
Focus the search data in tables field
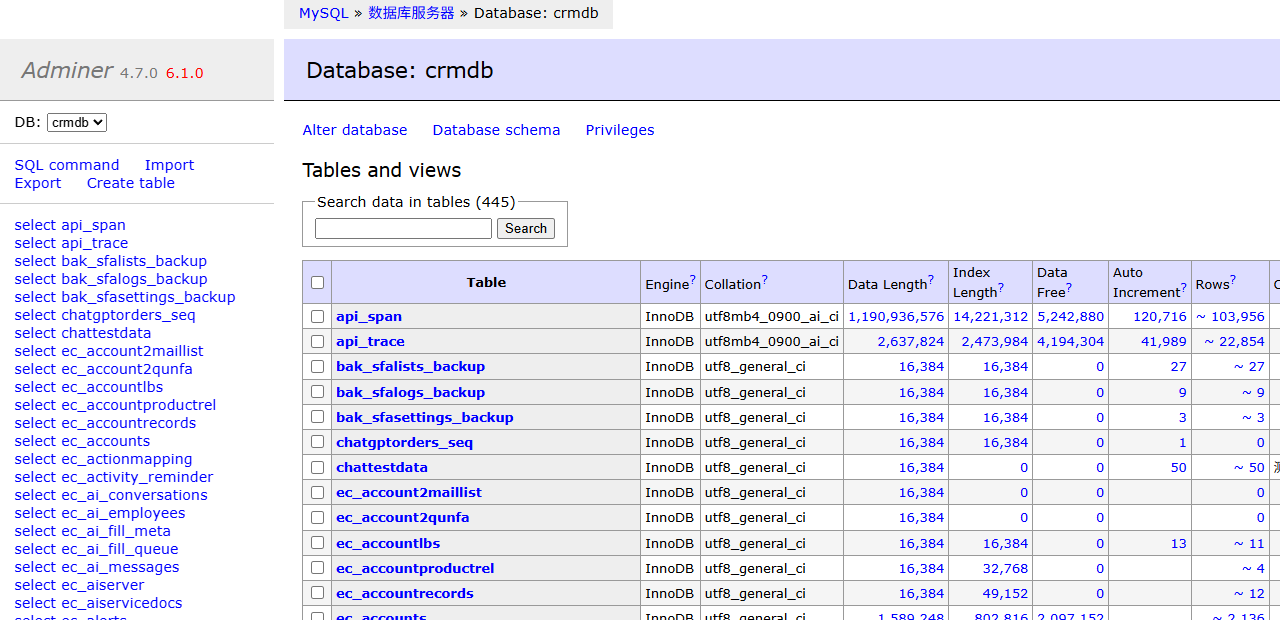pyautogui.click(x=403, y=228)
